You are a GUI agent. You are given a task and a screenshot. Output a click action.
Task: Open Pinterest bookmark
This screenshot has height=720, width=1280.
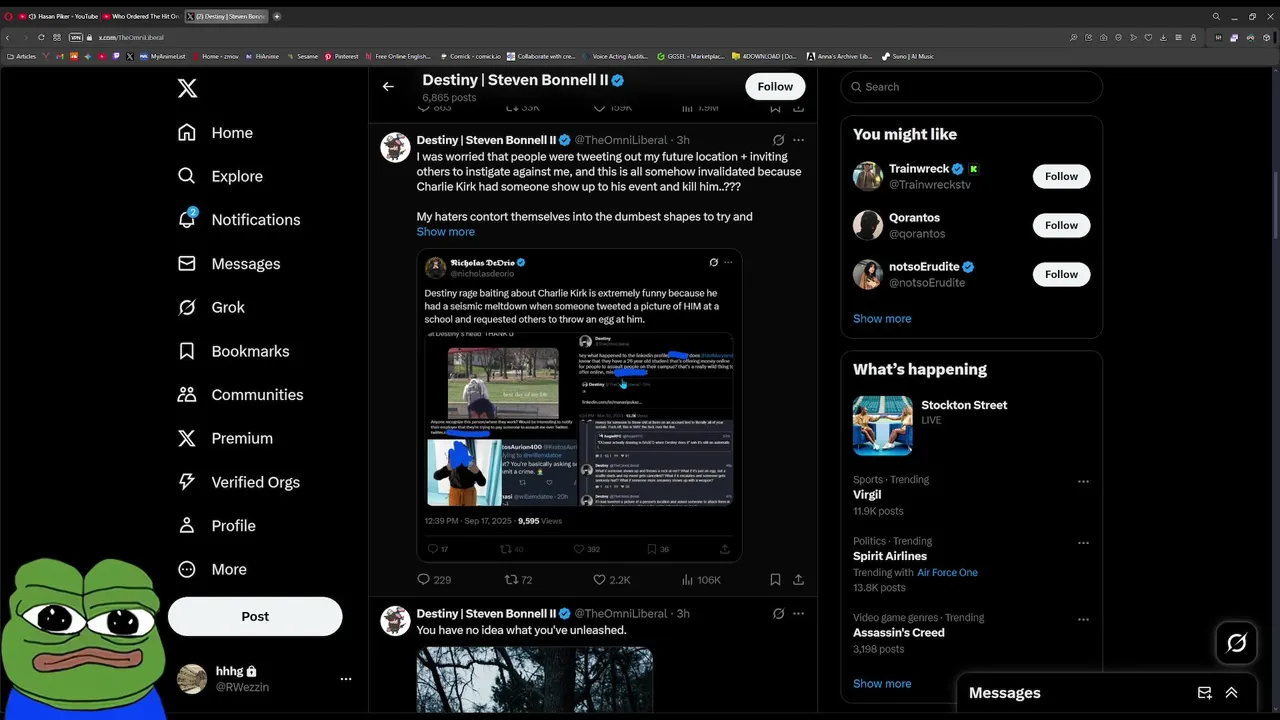[342, 57]
